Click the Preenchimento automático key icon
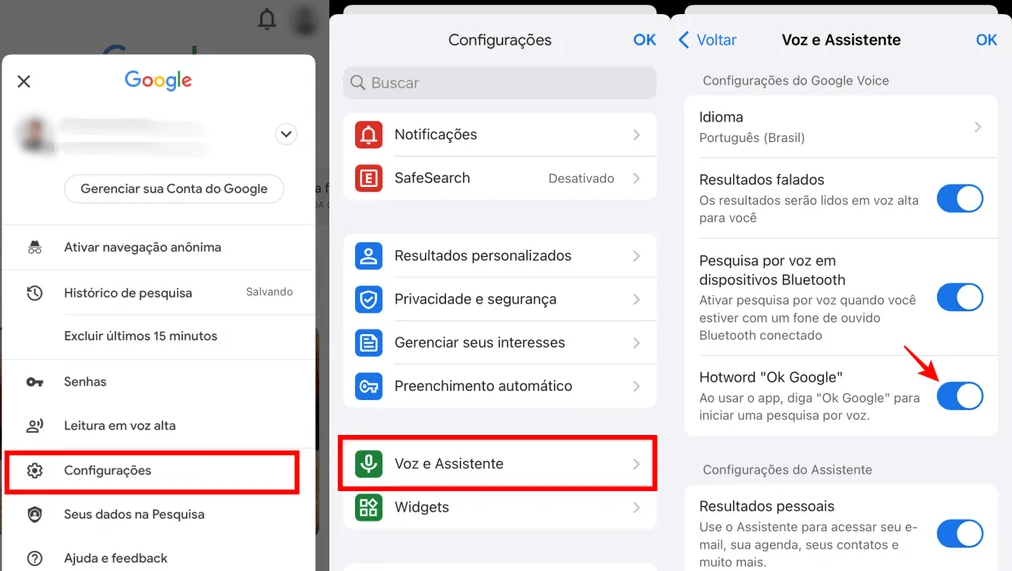 369,386
